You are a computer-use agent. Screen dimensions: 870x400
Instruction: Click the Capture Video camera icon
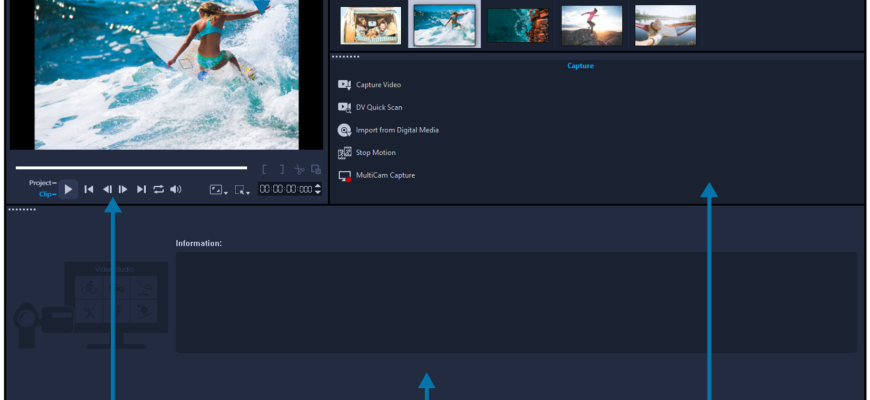coord(345,85)
